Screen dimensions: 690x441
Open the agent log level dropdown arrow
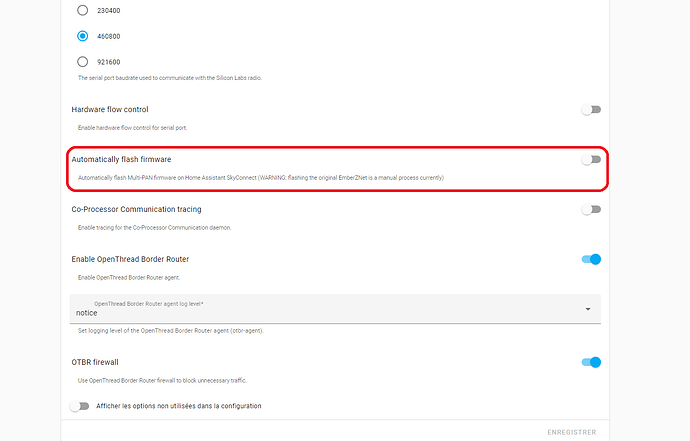point(587,310)
